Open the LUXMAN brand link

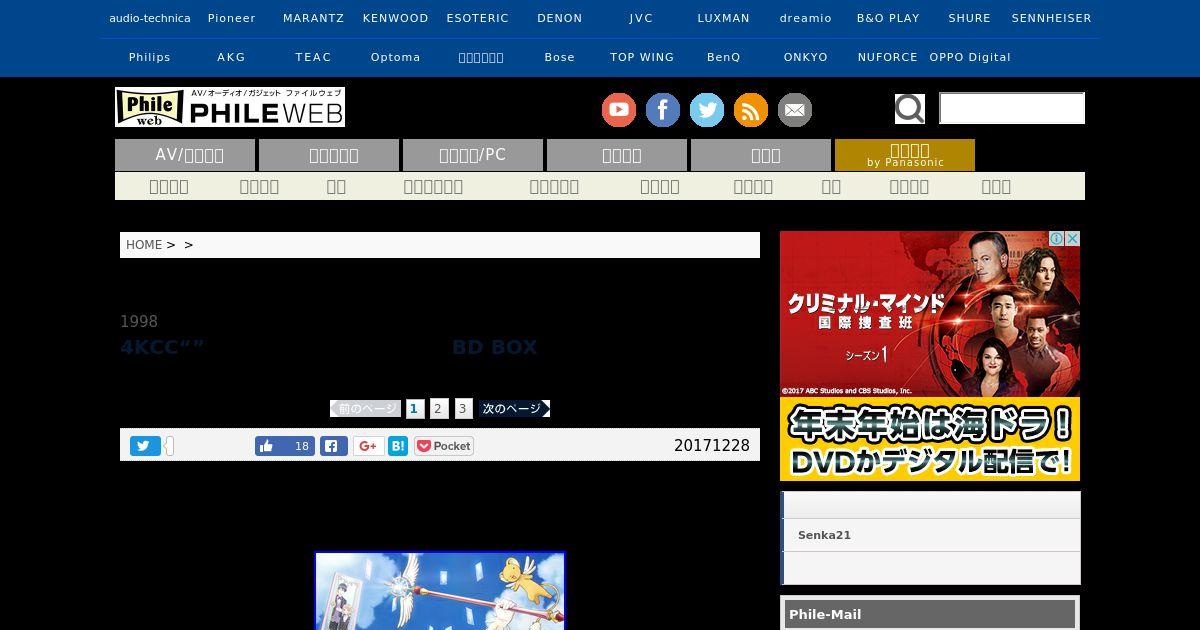click(724, 18)
